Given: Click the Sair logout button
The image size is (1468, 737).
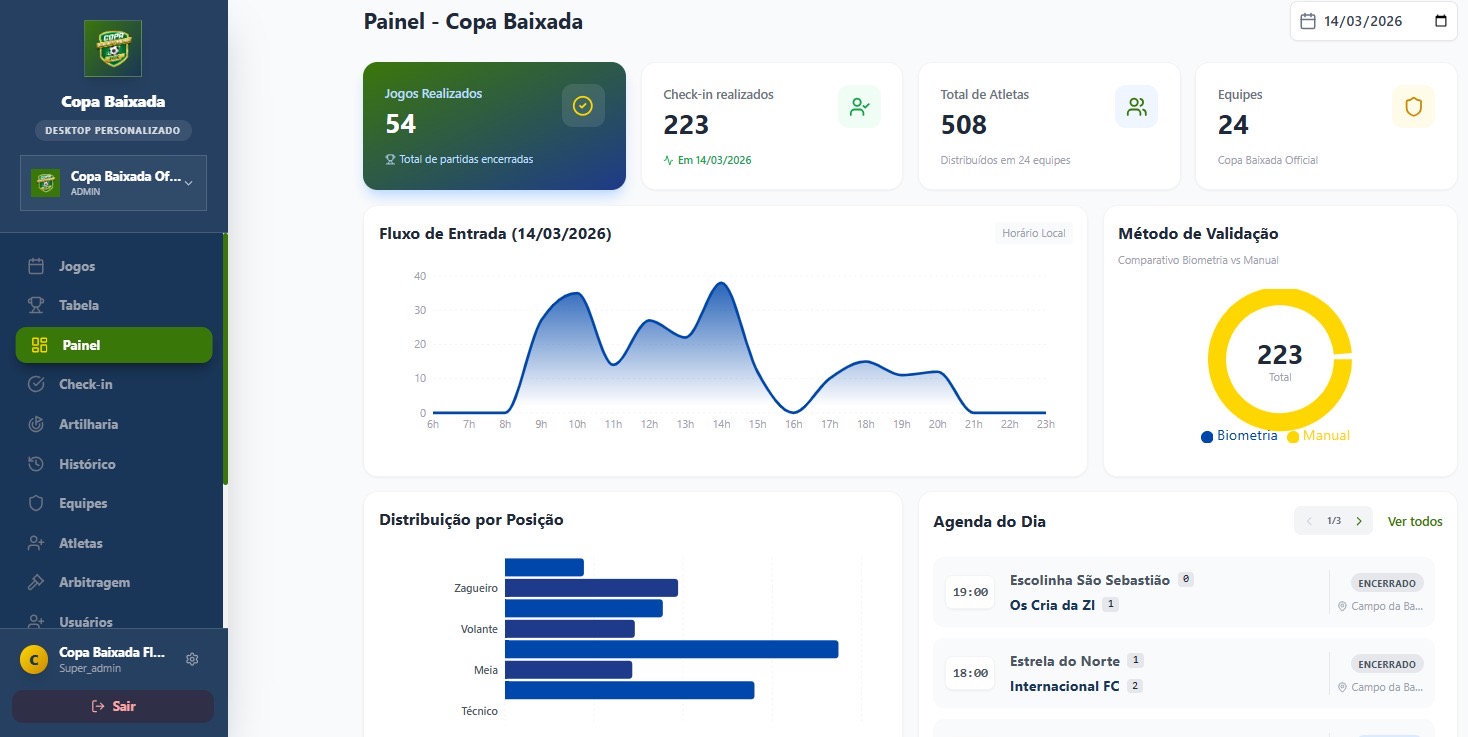Looking at the screenshot, I should click(113, 706).
